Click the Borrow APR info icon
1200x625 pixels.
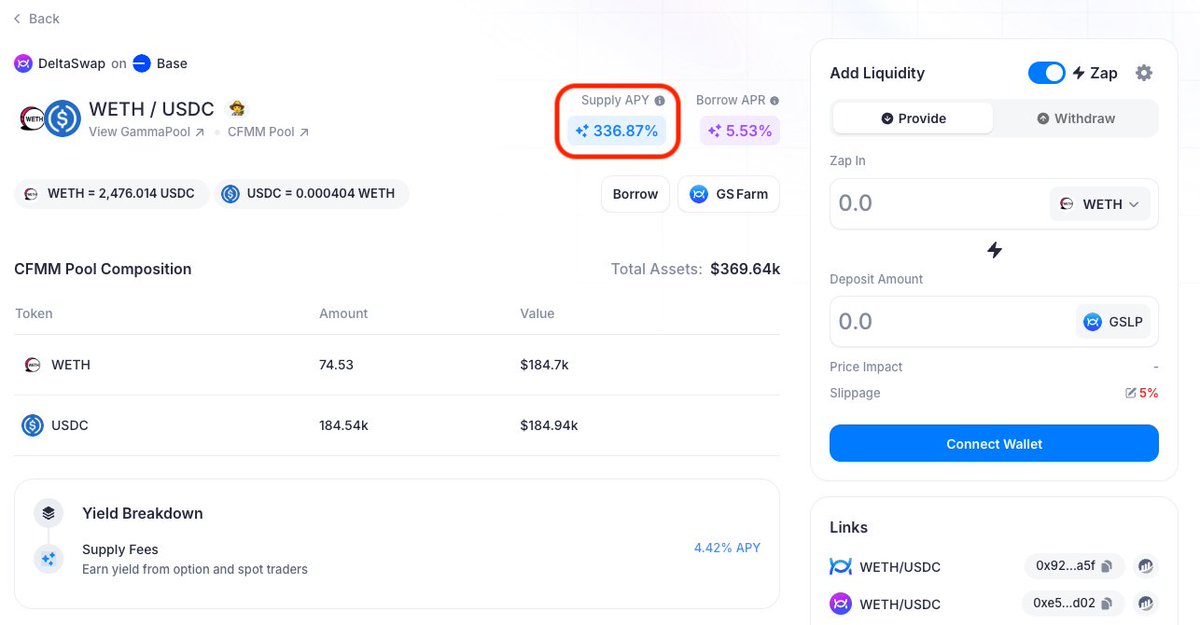tap(775, 101)
